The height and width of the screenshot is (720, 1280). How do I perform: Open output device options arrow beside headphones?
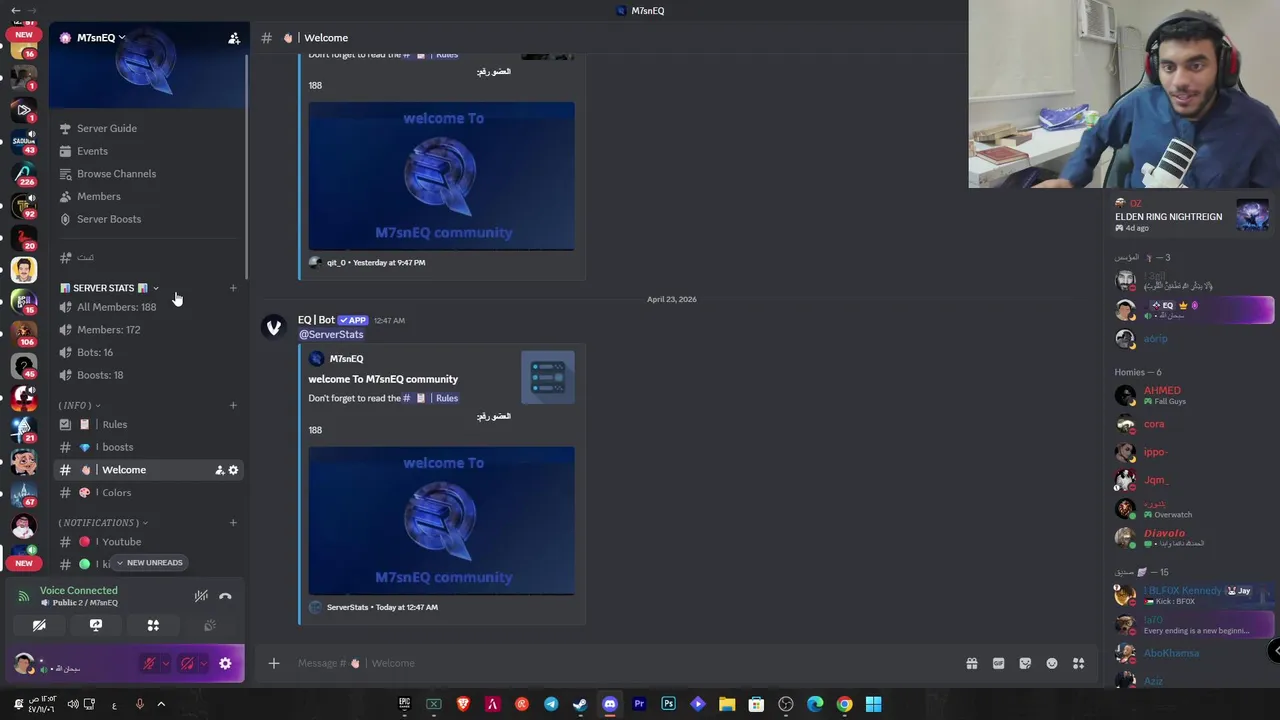pos(203,663)
